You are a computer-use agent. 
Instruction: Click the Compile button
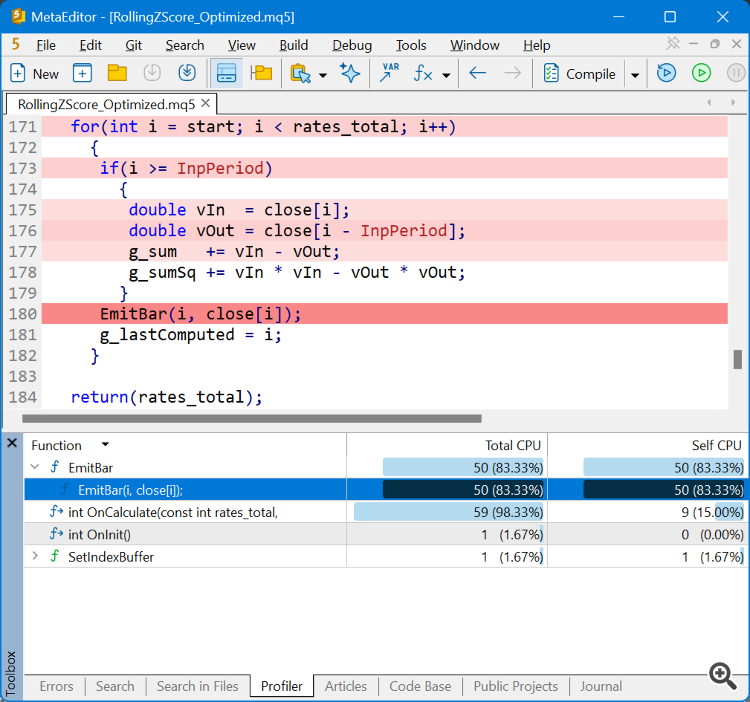(580, 74)
